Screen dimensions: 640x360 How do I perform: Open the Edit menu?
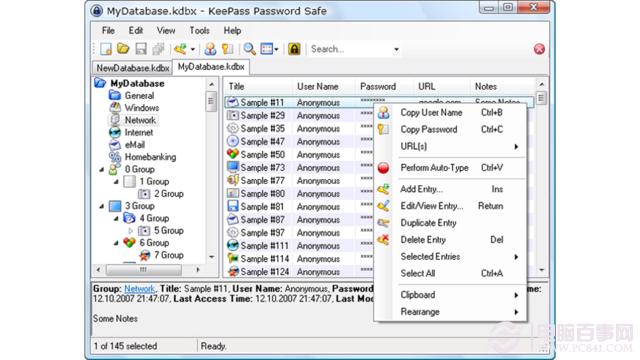pyautogui.click(x=136, y=31)
